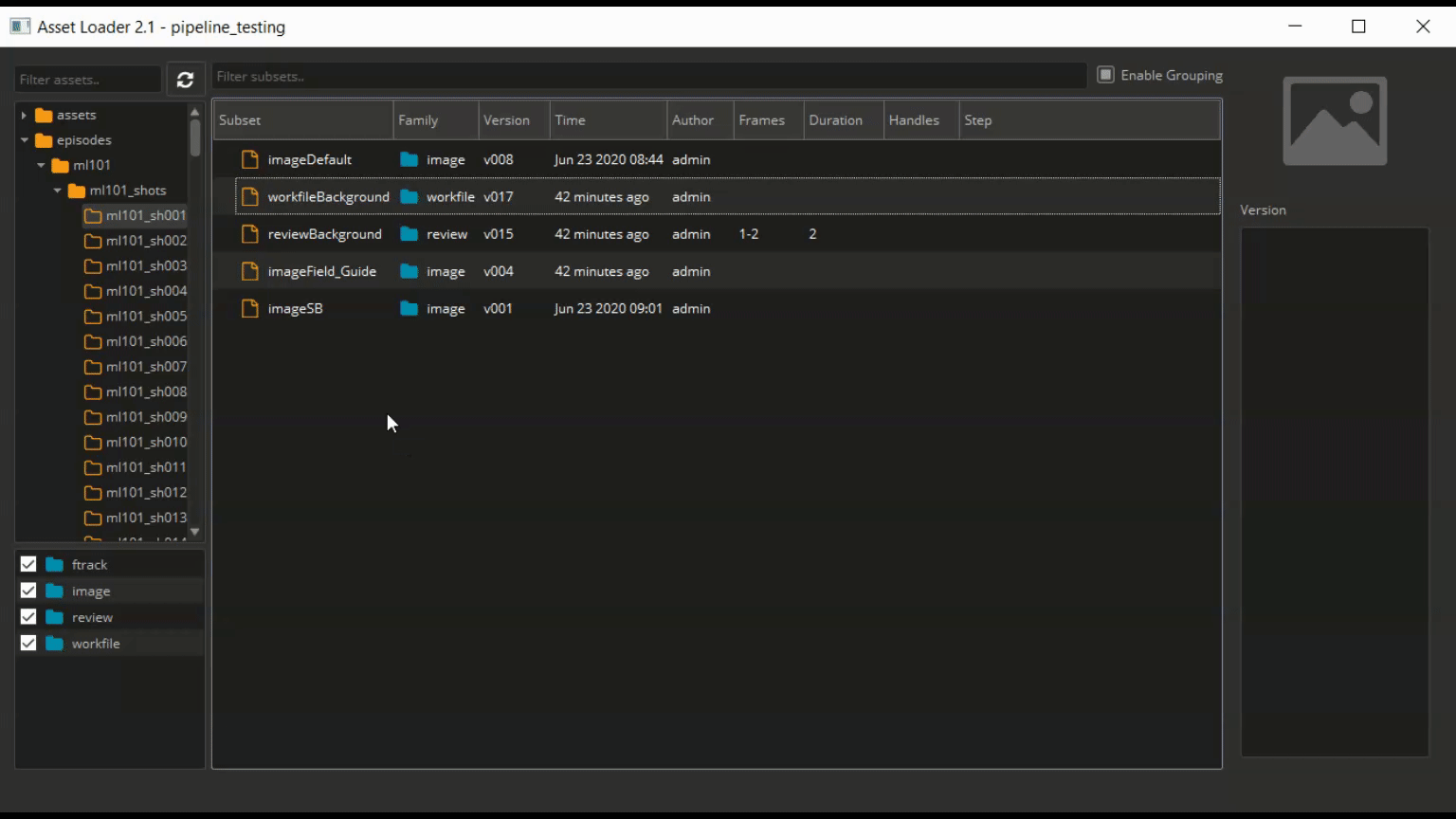Click the asset tree scrollbar up arrow
This screenshot has height=819, width=1456.
[195, 111]
